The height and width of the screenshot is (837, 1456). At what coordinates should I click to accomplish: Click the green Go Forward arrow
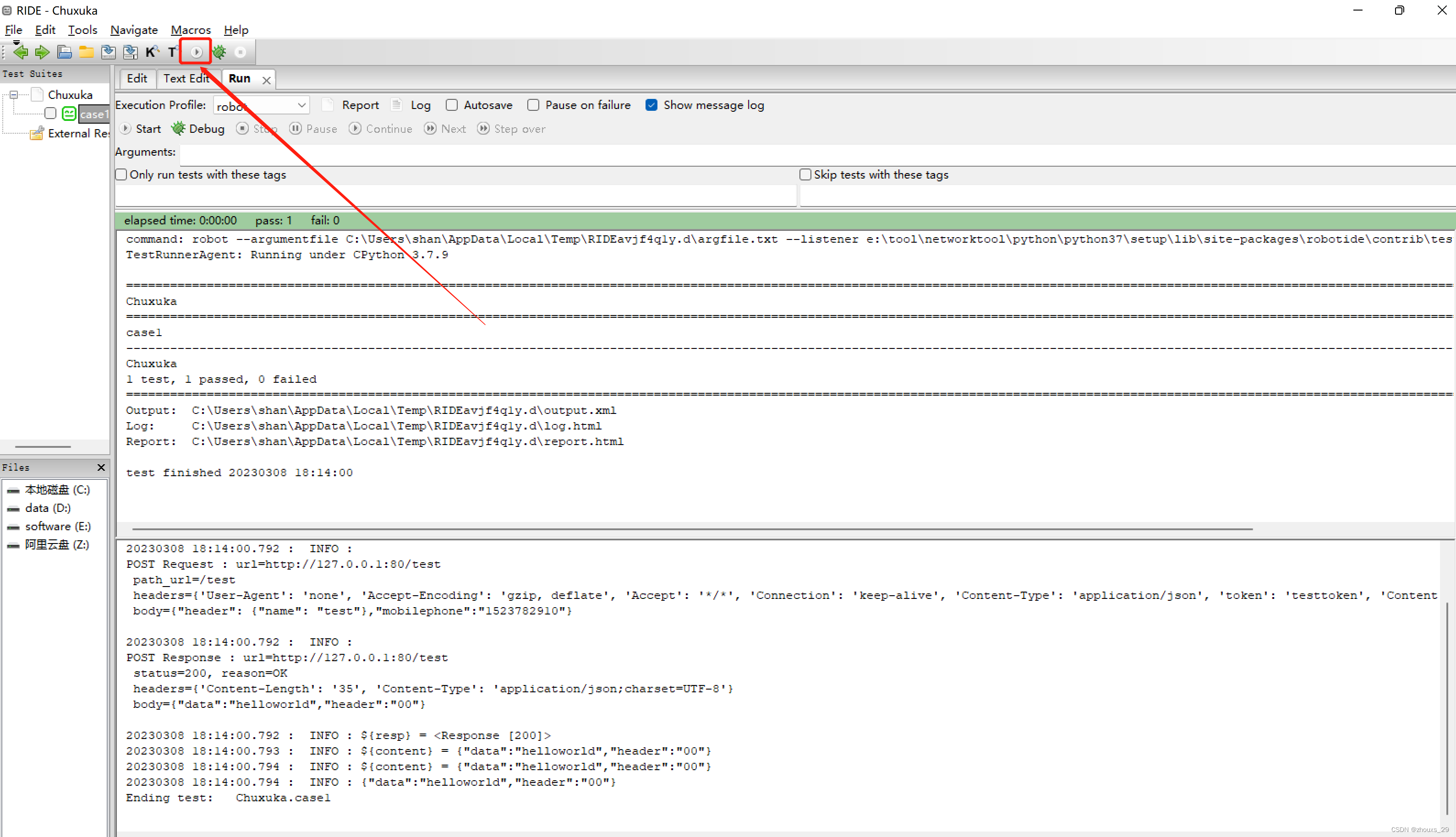pyautogui.click(x=42, y=52)
